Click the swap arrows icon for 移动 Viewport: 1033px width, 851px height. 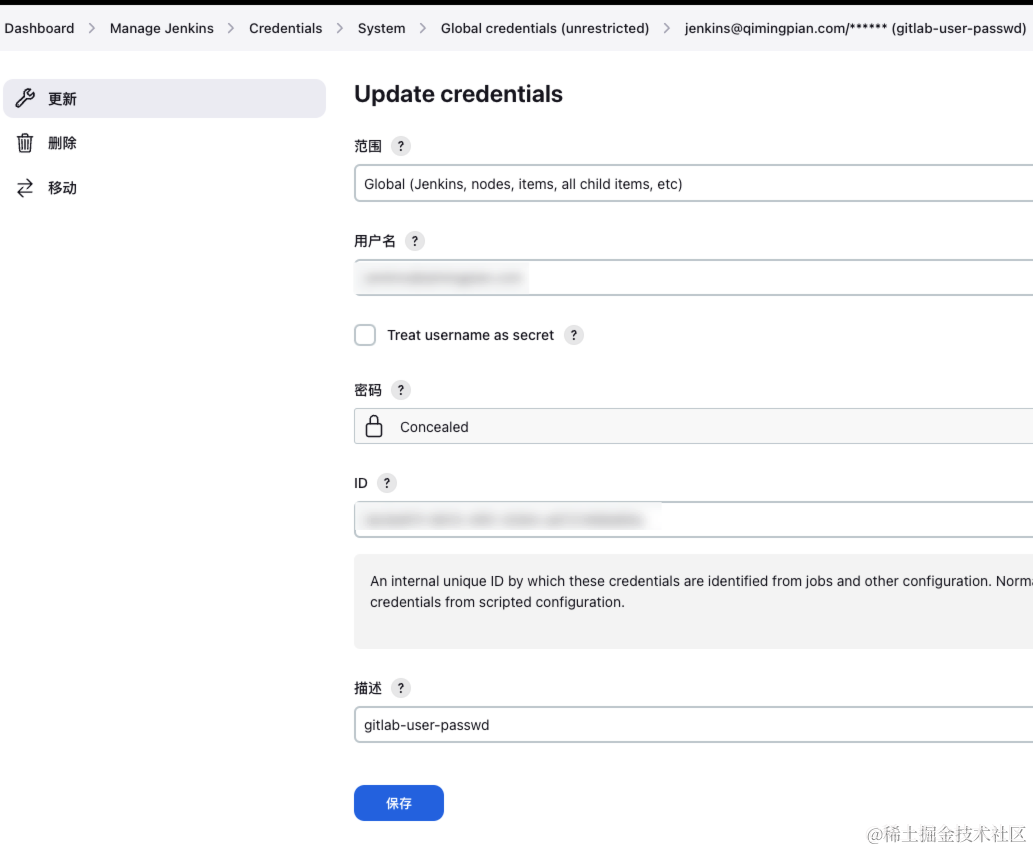(25, 188)
